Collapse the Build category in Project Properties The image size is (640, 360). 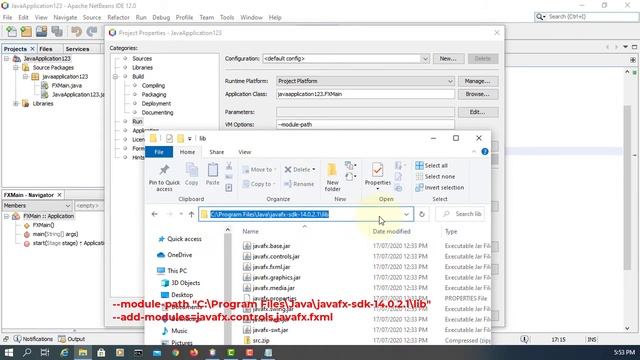click(116, 77)
